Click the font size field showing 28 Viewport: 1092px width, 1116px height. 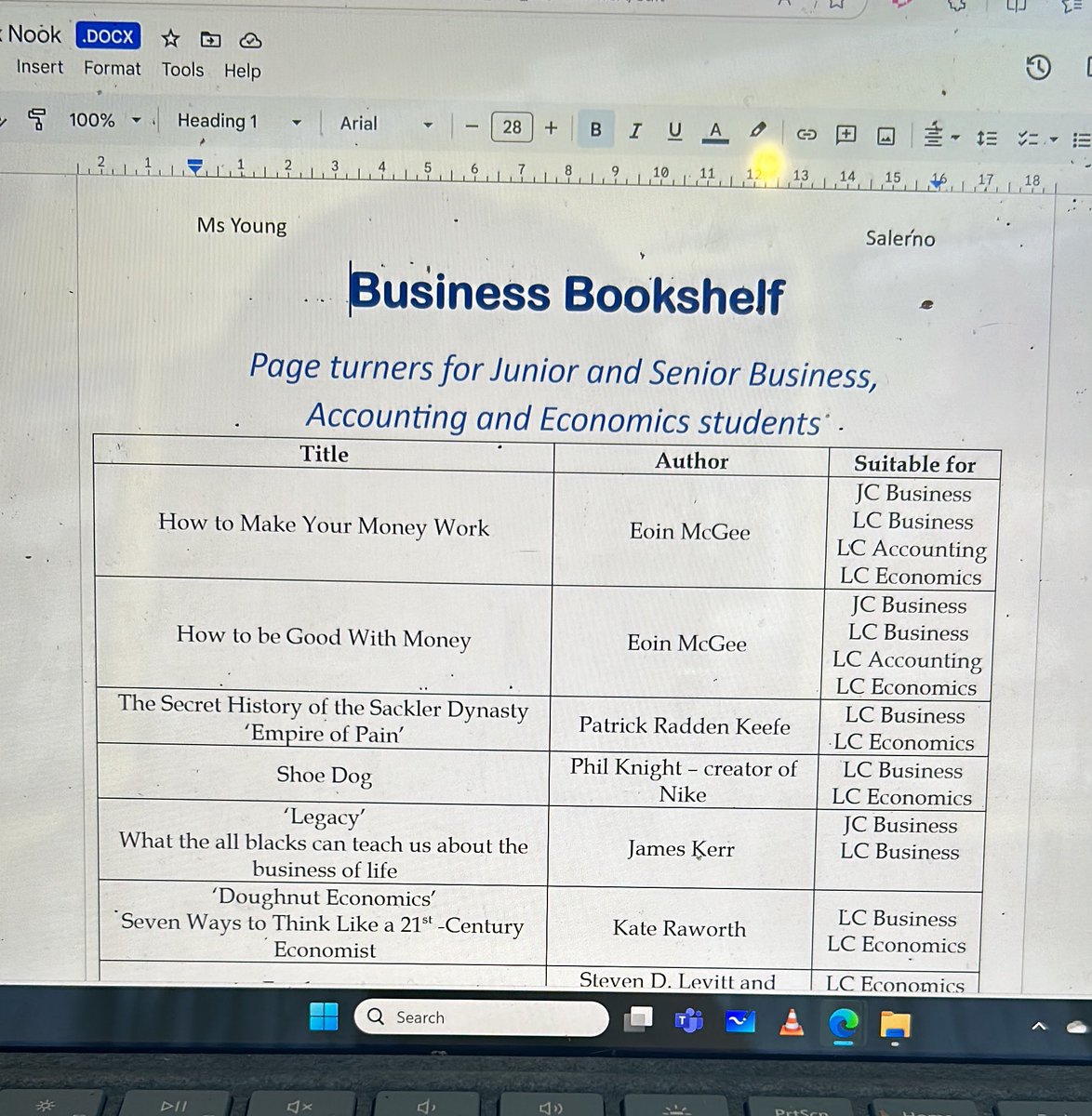tap(512, 126)
